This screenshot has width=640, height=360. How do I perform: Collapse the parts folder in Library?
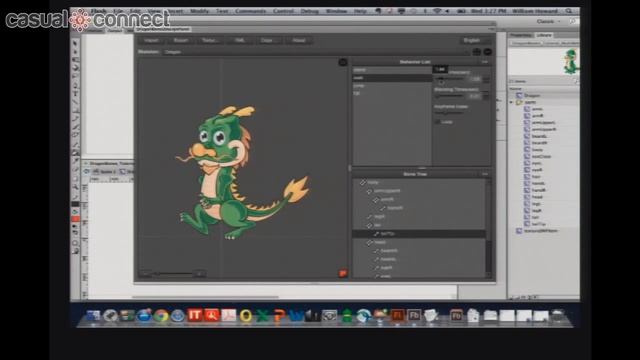coord(512,102)
